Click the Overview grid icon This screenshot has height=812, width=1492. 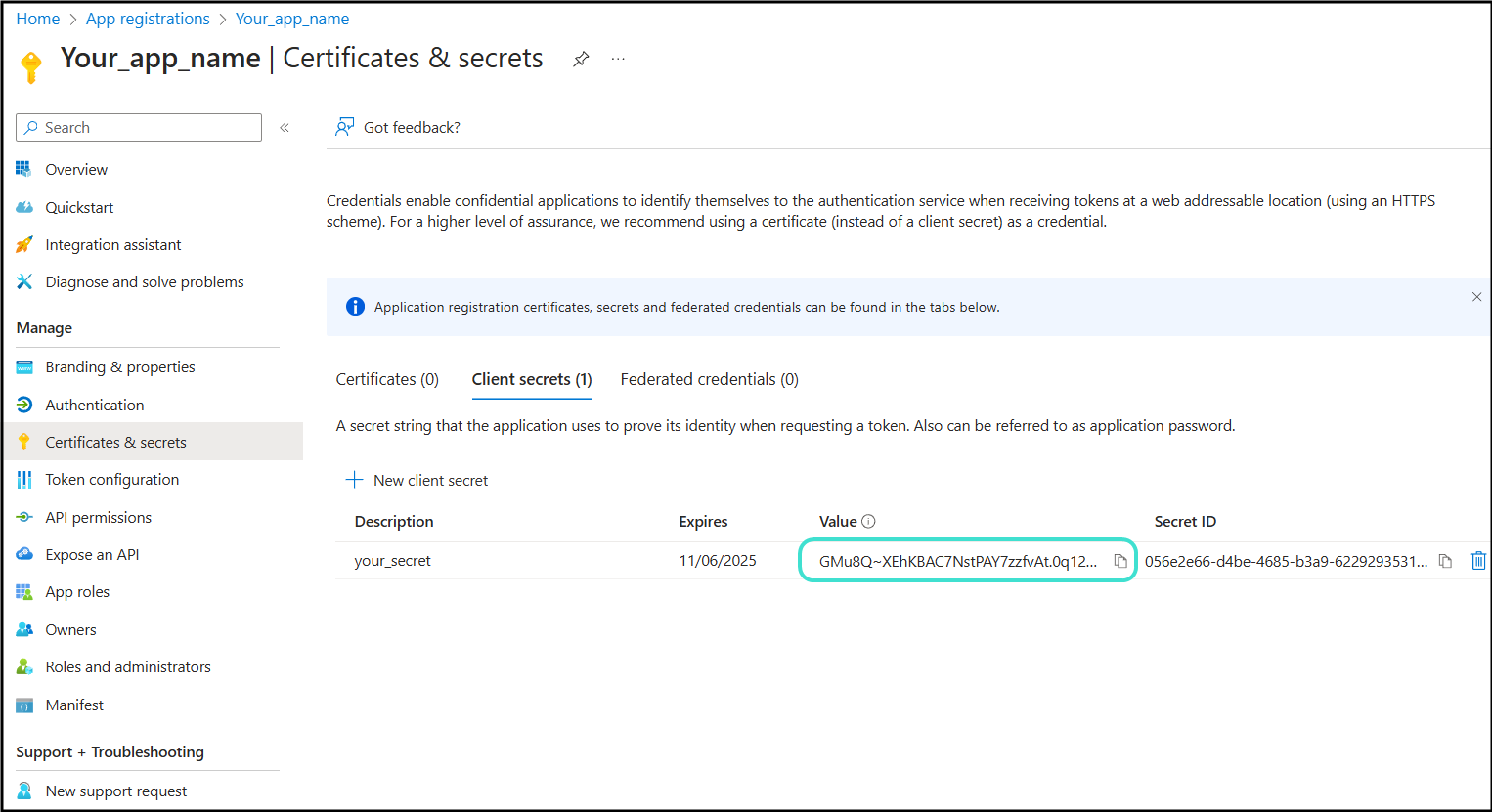pyautogui.click(x=24, y=169)
